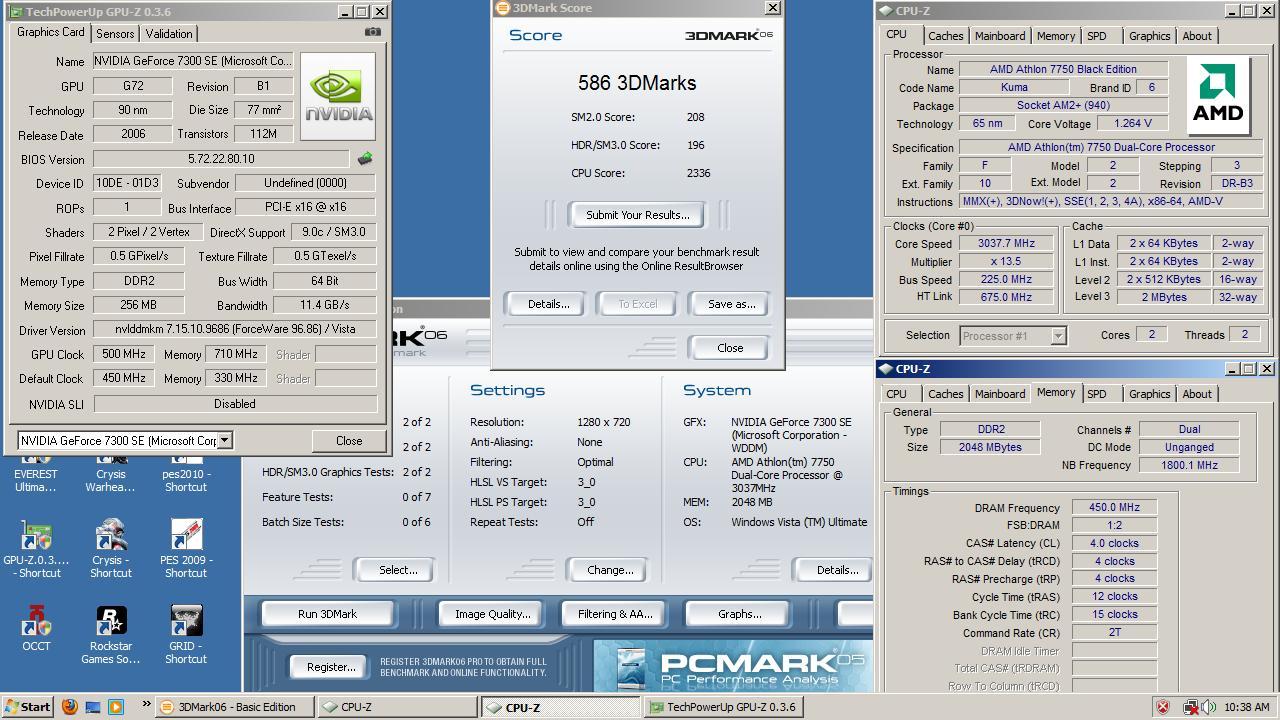
Task: Click the Close button in GPU-Z
Action: point(349,440)
